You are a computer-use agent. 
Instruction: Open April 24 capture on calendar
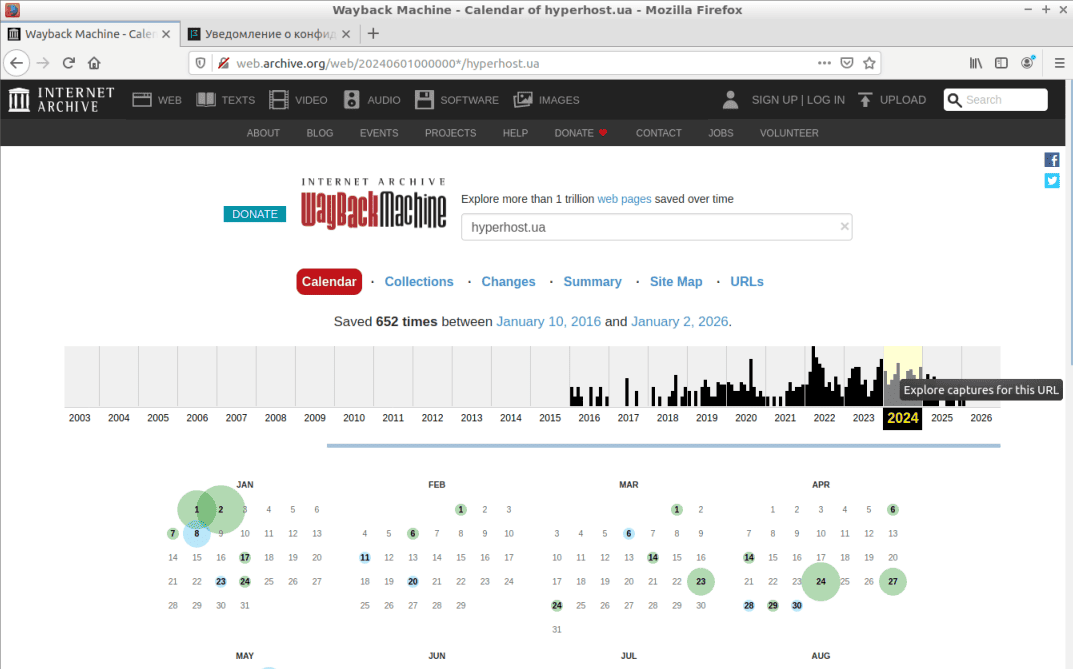click(821, 581)
